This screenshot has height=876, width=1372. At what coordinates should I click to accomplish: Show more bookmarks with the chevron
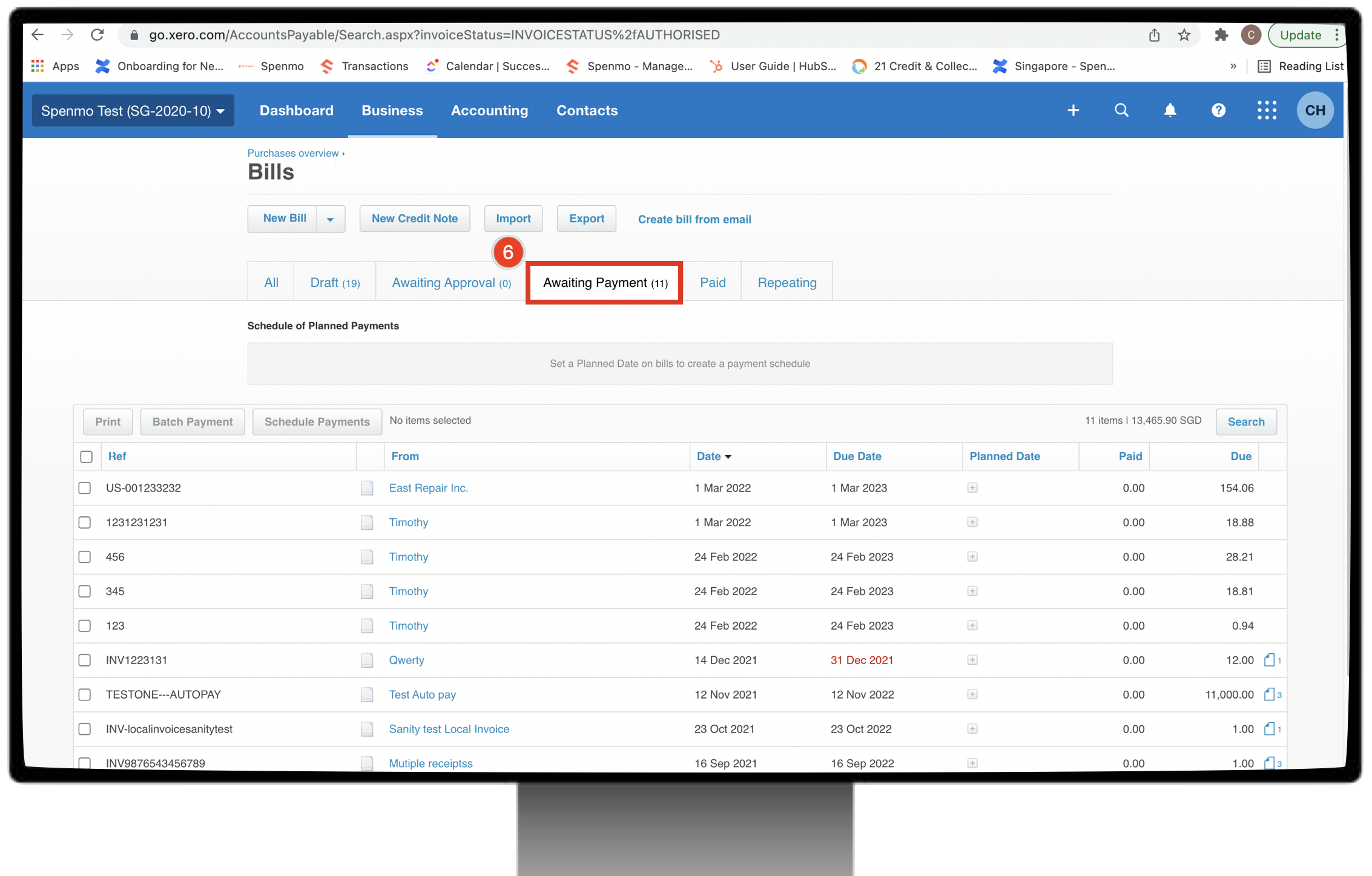click(1233, 66)
